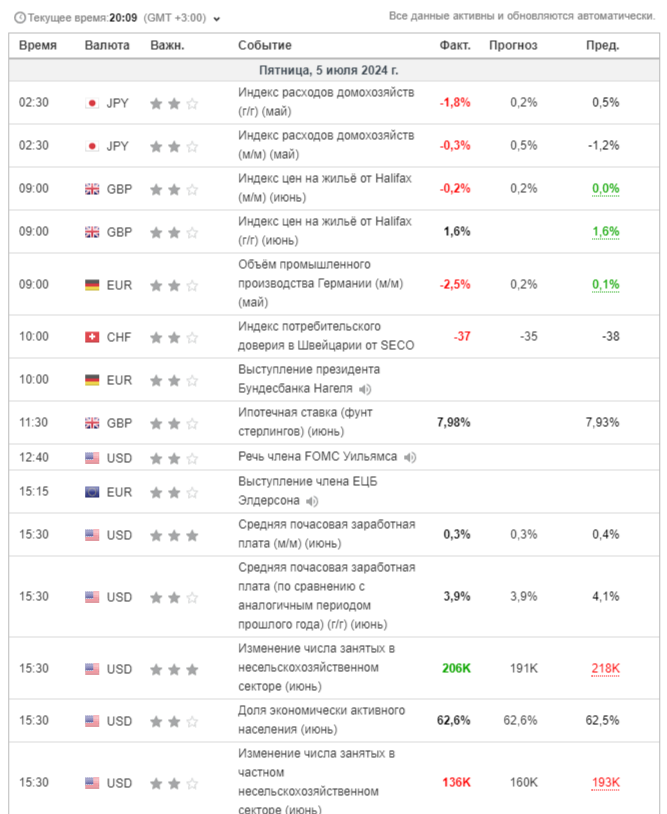
Task: Click German flag in the industrial production row
Action: coord(92,284)
